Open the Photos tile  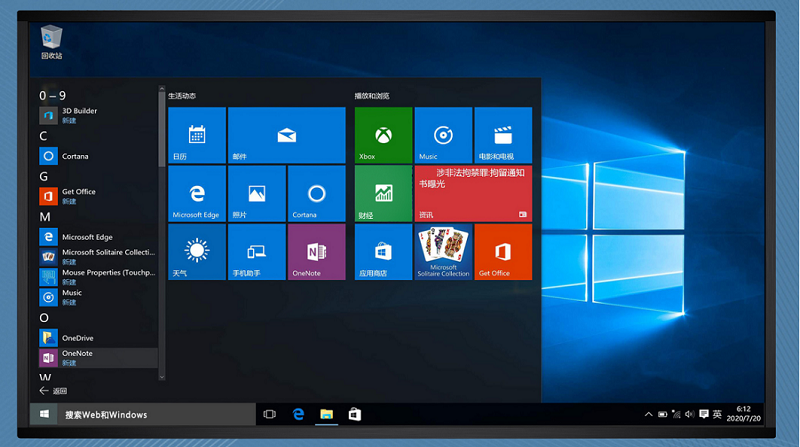257,193
